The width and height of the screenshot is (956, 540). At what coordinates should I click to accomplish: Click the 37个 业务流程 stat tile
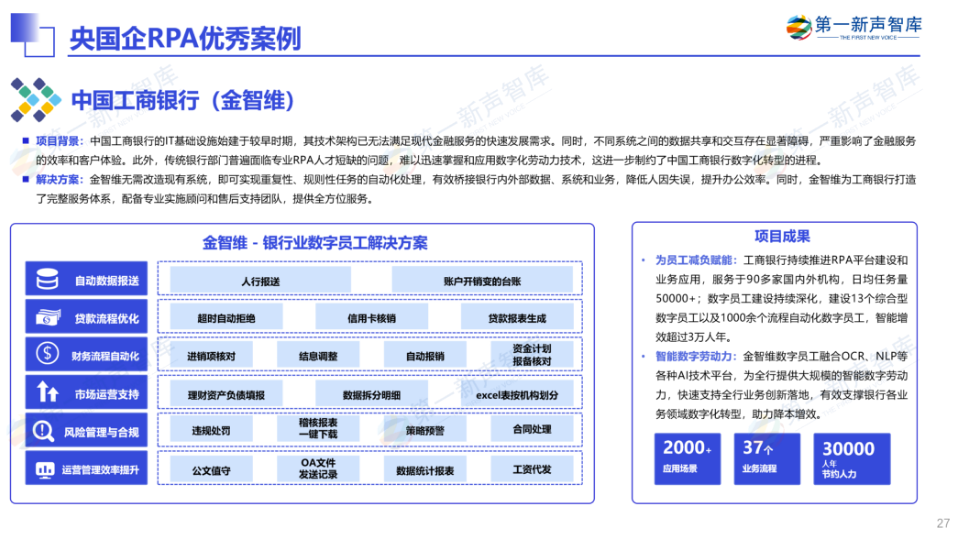tap(766, 459)
